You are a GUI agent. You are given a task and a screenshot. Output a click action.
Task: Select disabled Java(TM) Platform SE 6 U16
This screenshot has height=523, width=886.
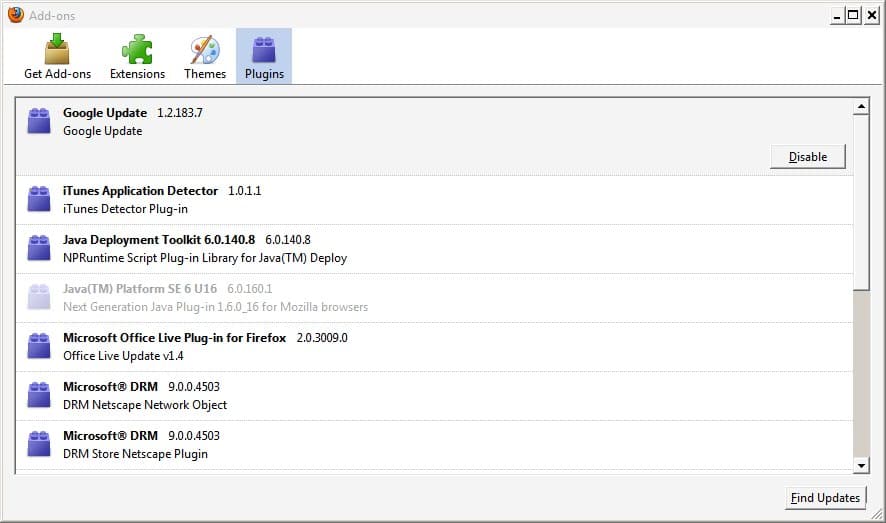pos(434,298)
